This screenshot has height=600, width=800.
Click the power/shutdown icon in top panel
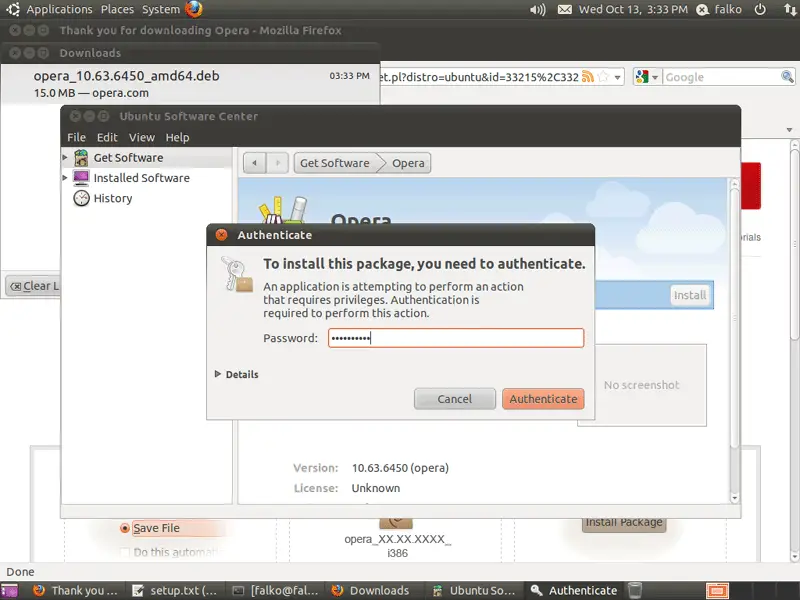coord(760,9)
